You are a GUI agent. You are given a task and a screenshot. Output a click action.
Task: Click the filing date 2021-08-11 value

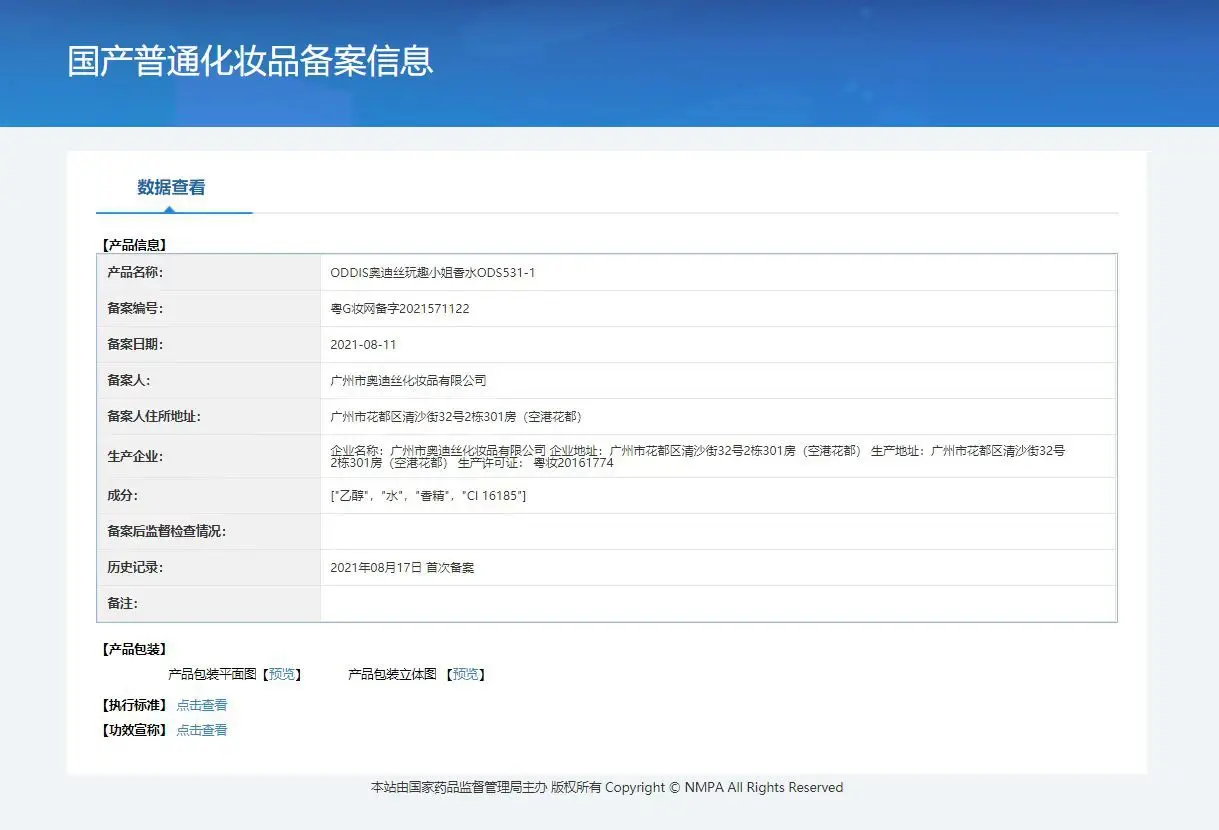click(363, 345)
